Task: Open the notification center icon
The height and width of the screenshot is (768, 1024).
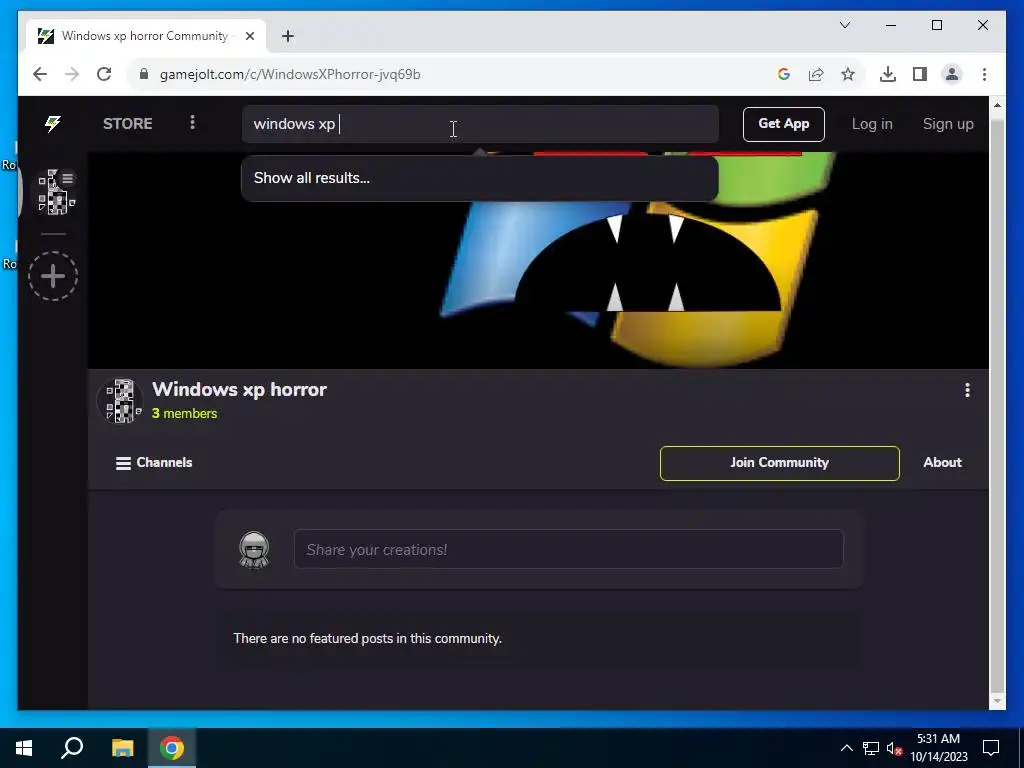Action: [991, 748]
